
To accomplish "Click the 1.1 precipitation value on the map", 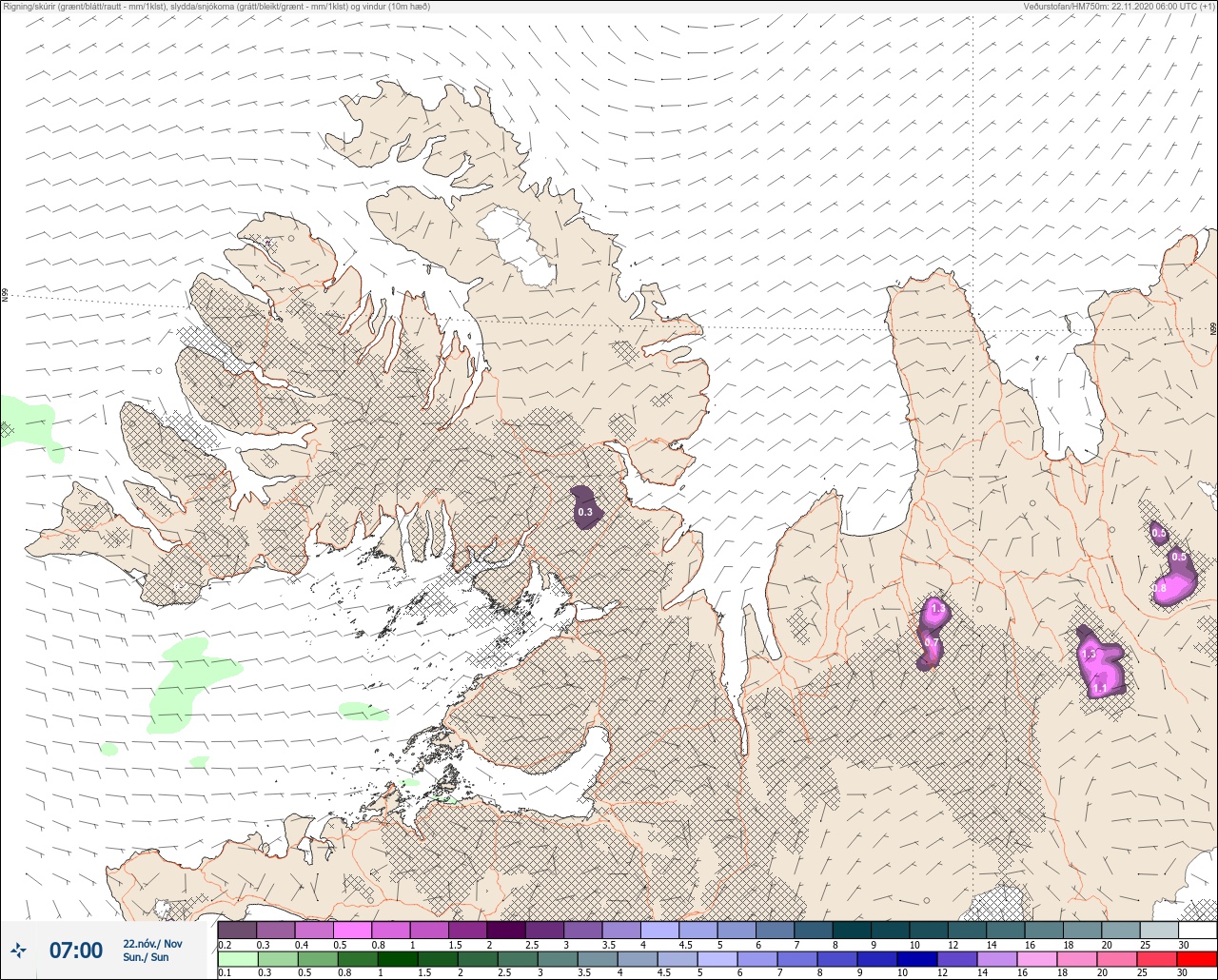I will tap(1100, 687).
